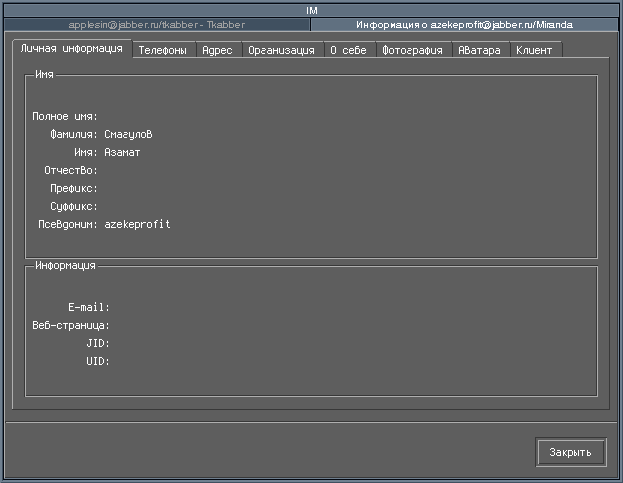This screenshot has width=623, height=483.
Task: Click the Отчество field label
Action: click(x=70, y=170)
